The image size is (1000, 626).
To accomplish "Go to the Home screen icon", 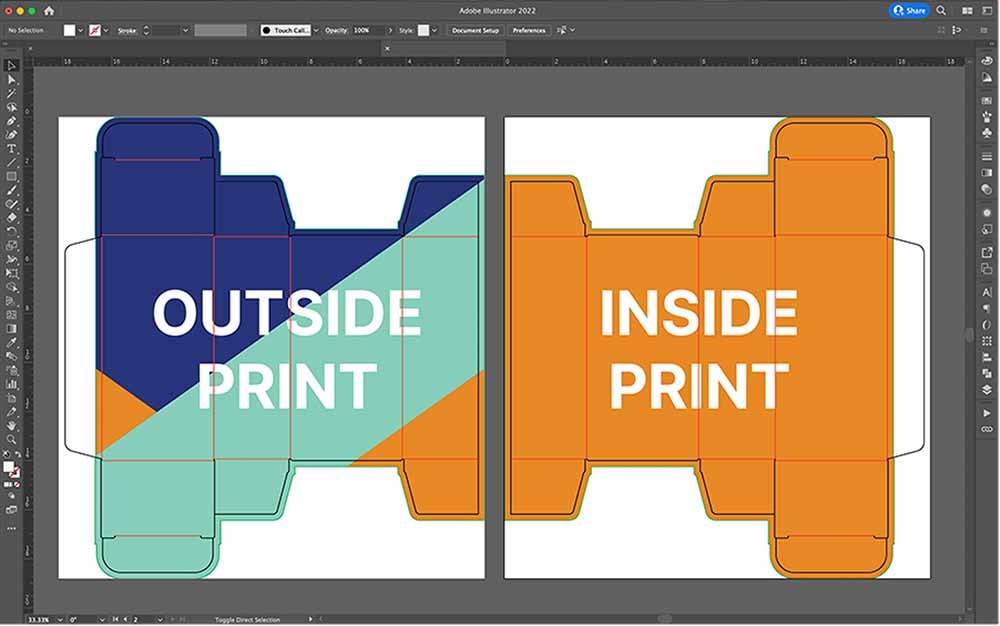I will point(49,11).
